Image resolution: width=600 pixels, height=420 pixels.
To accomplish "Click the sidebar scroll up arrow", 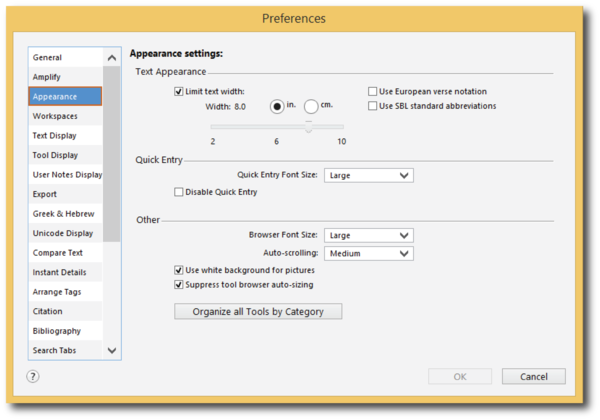I will (112, 58).
